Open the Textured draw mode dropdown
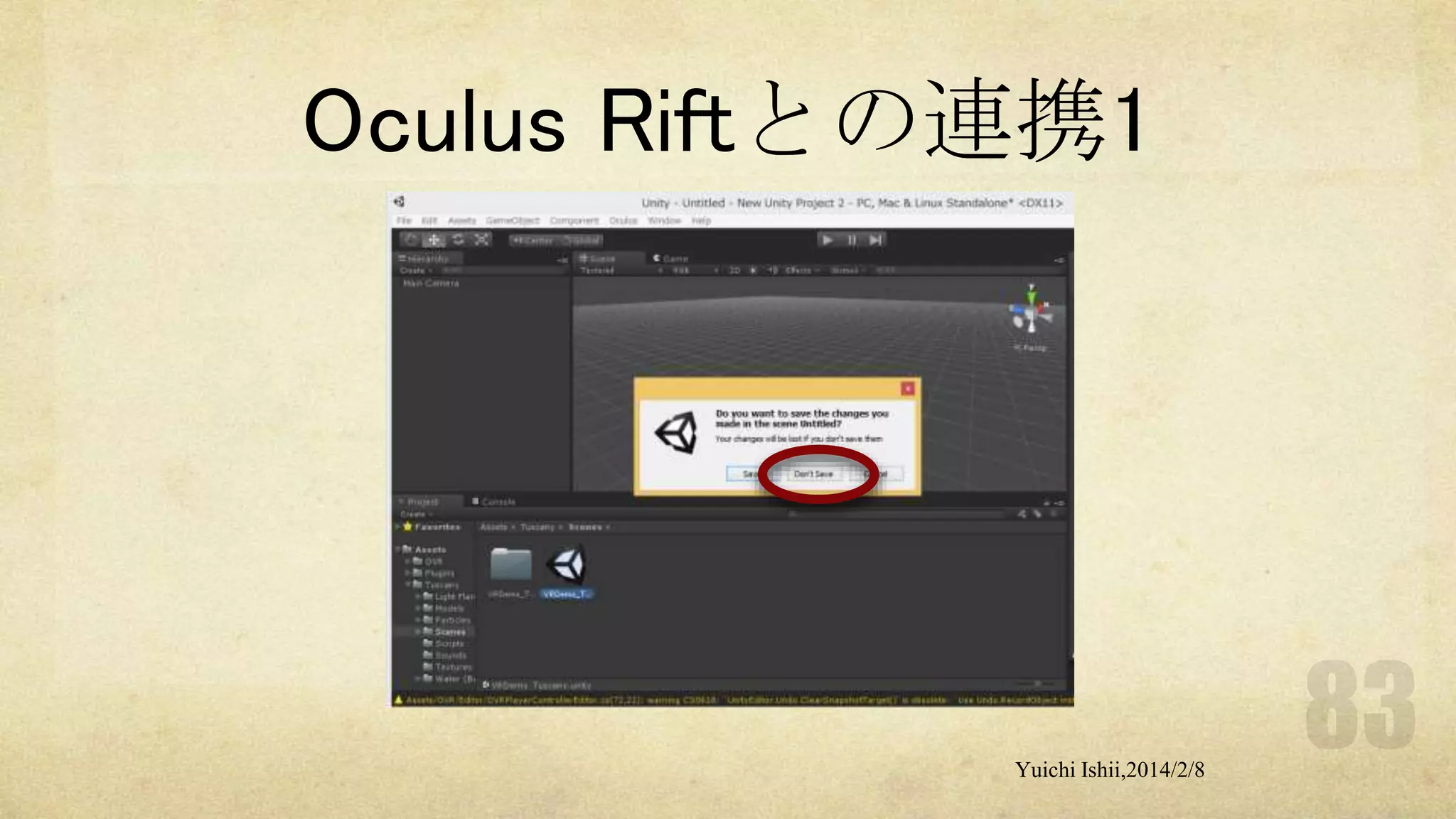 pyautogui.click(x=621, y=271)
